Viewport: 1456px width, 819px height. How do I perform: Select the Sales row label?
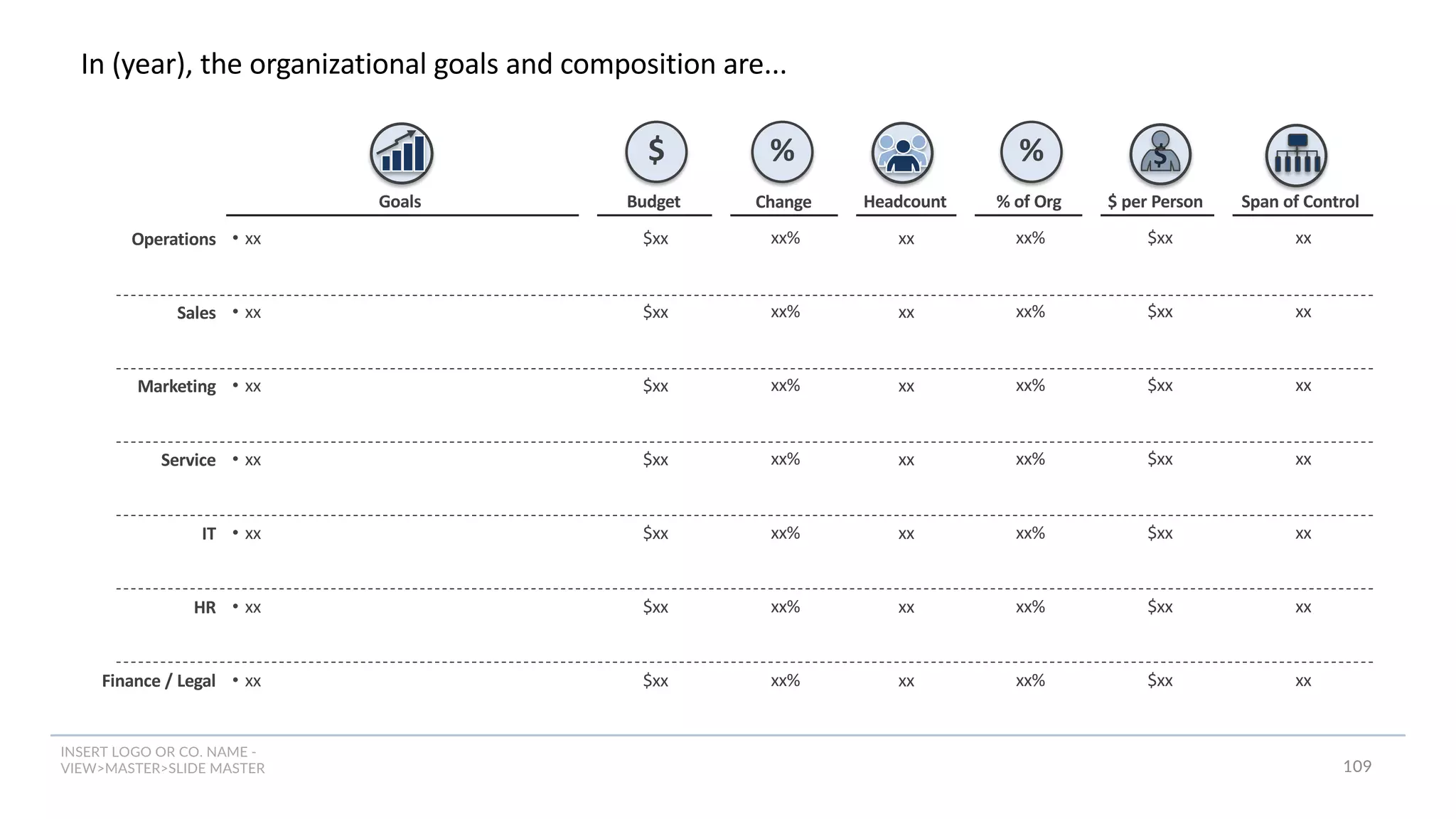(196, 313)
